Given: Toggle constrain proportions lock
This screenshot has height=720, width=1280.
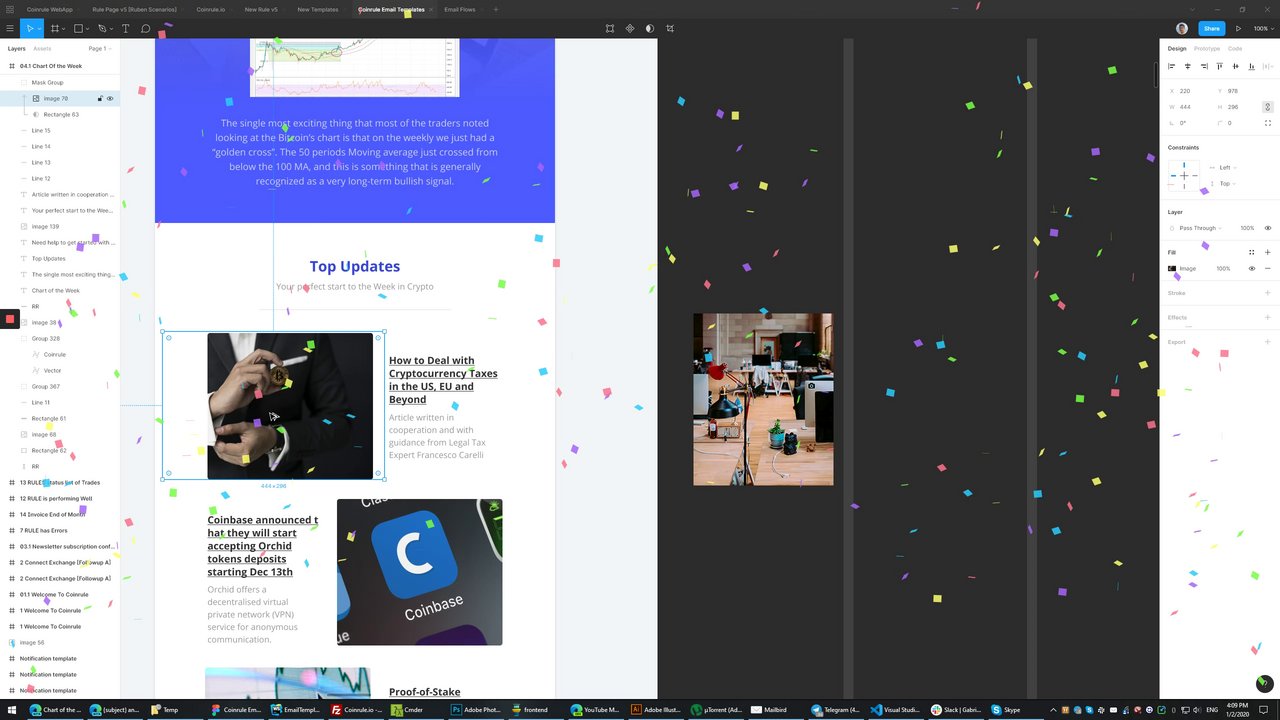Looking at the screenshot, I should coord(1268,107).
